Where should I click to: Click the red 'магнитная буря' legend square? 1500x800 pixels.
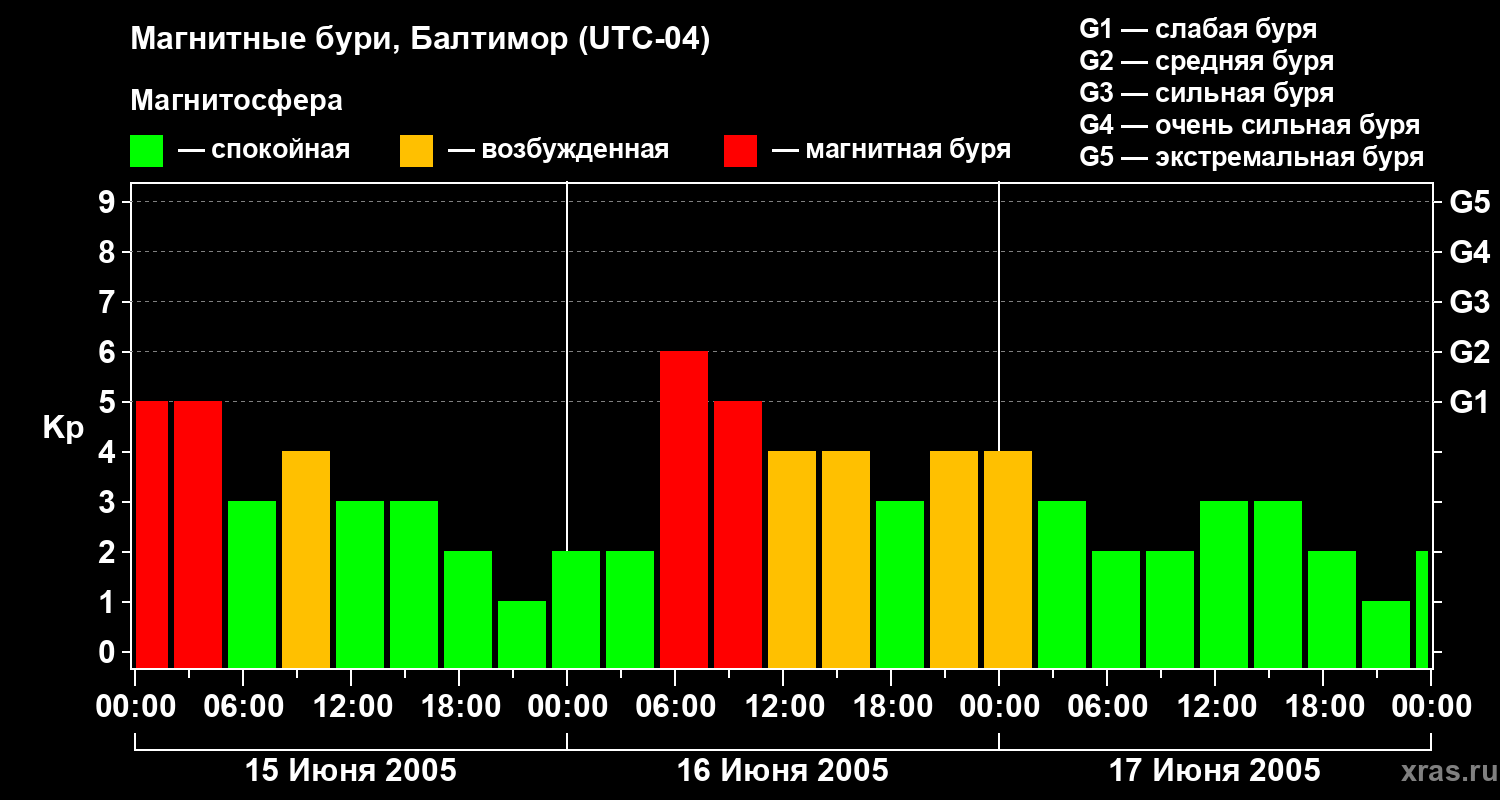coord(741,151)
